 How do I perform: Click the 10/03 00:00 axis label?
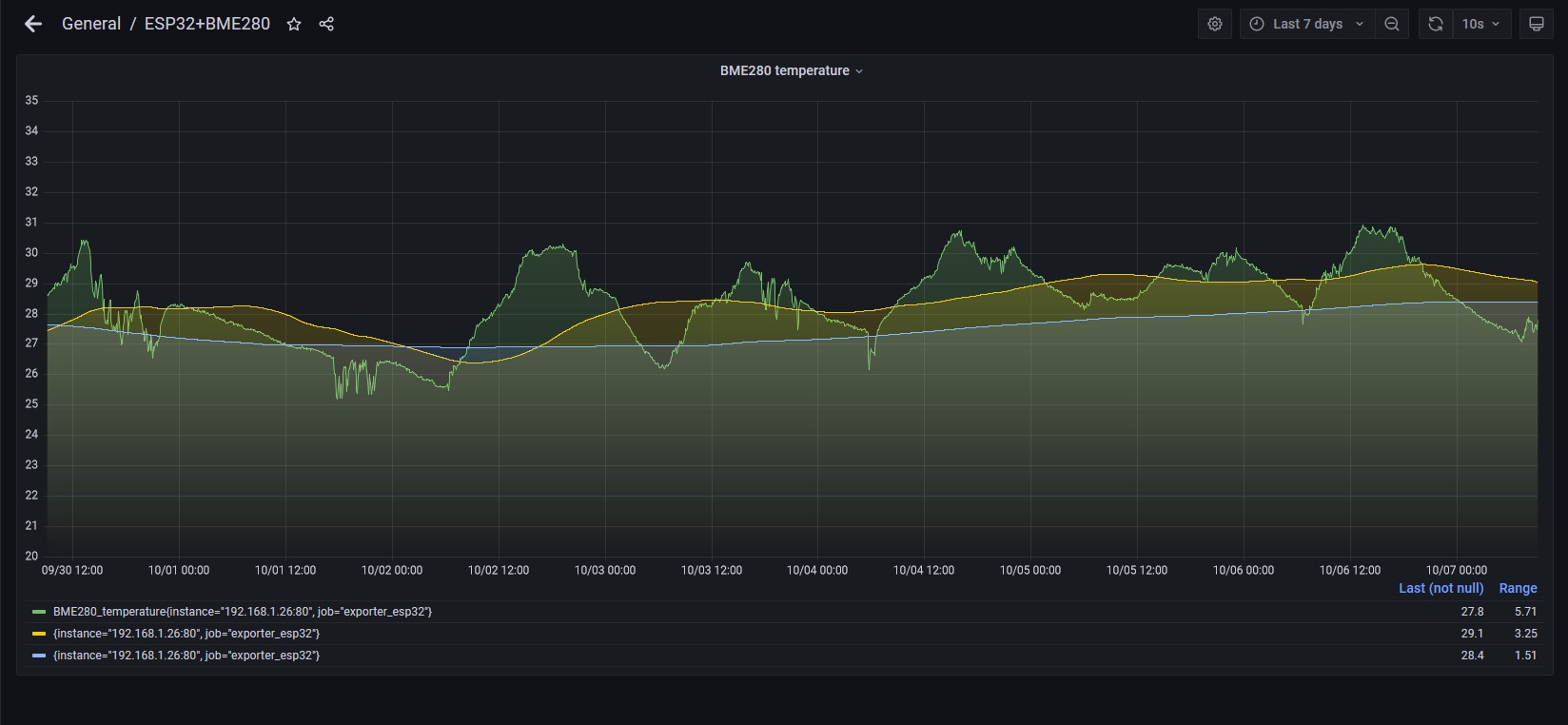coord(605,570)
